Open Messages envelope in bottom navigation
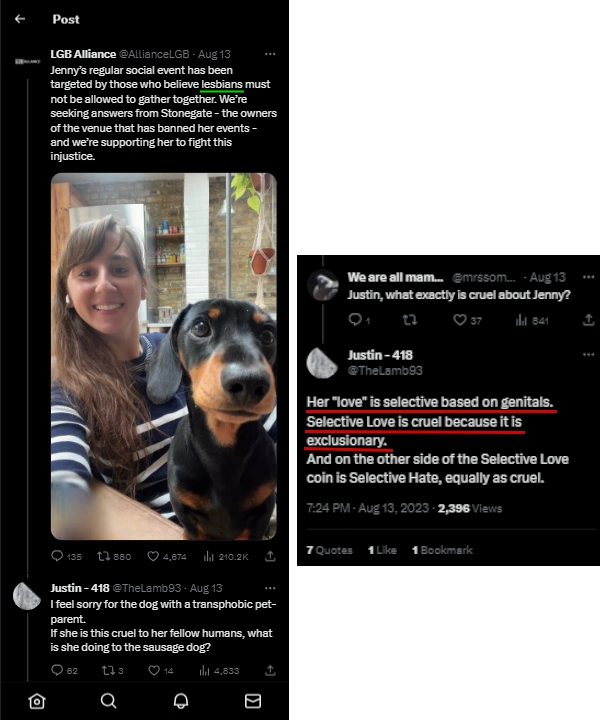 (253, 701)
